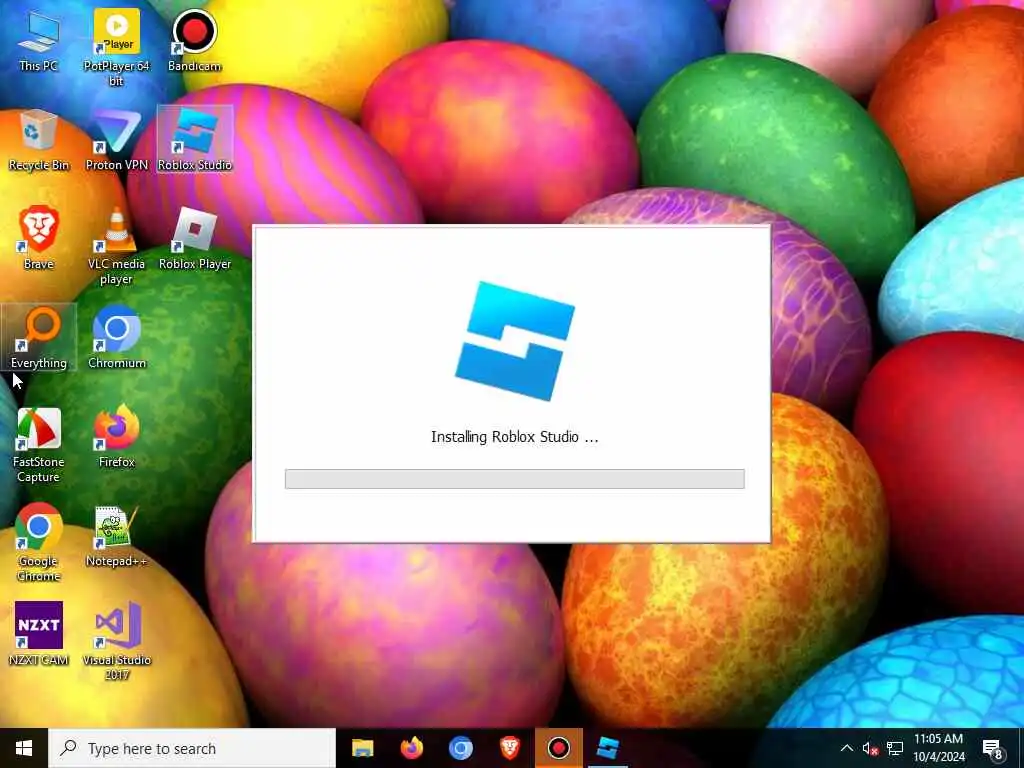
Task: Open the notification center icon
Action: pyautogui.click(x=993, y=748)
